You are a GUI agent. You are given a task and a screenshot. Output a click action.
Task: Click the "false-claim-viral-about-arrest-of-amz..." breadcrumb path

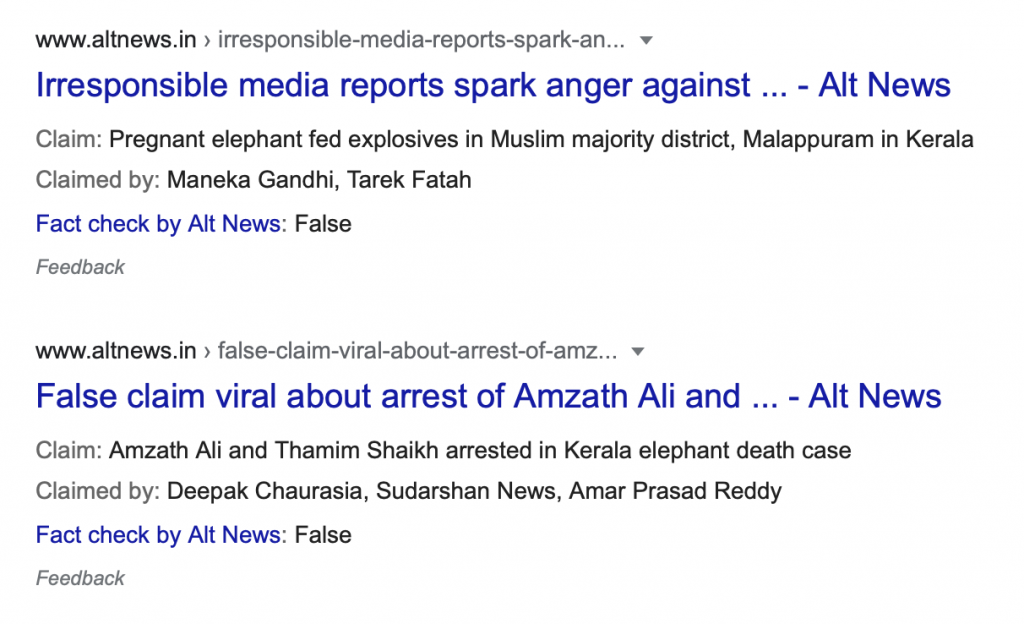click(417, 352)
